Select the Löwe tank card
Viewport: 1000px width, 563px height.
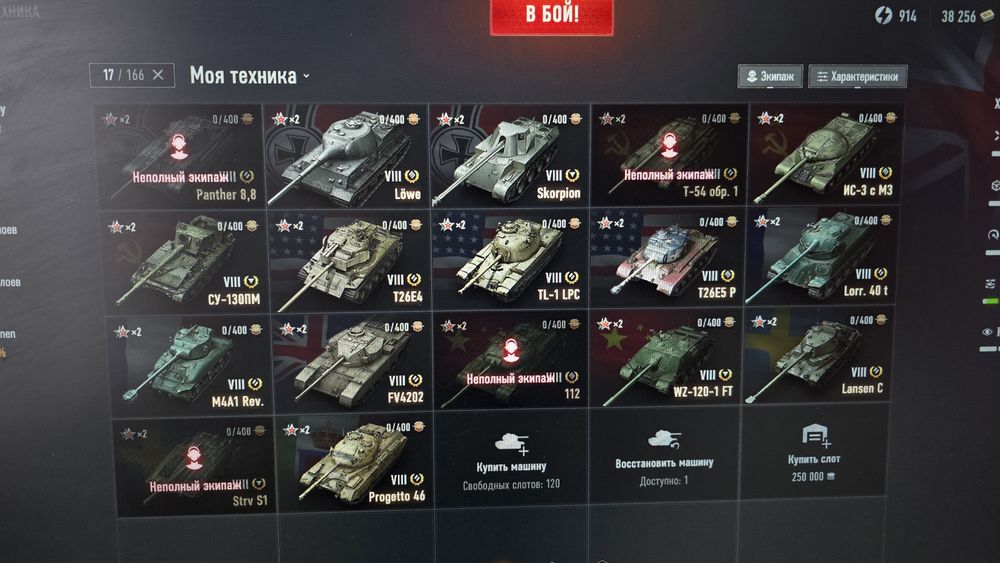coord(345,156)
